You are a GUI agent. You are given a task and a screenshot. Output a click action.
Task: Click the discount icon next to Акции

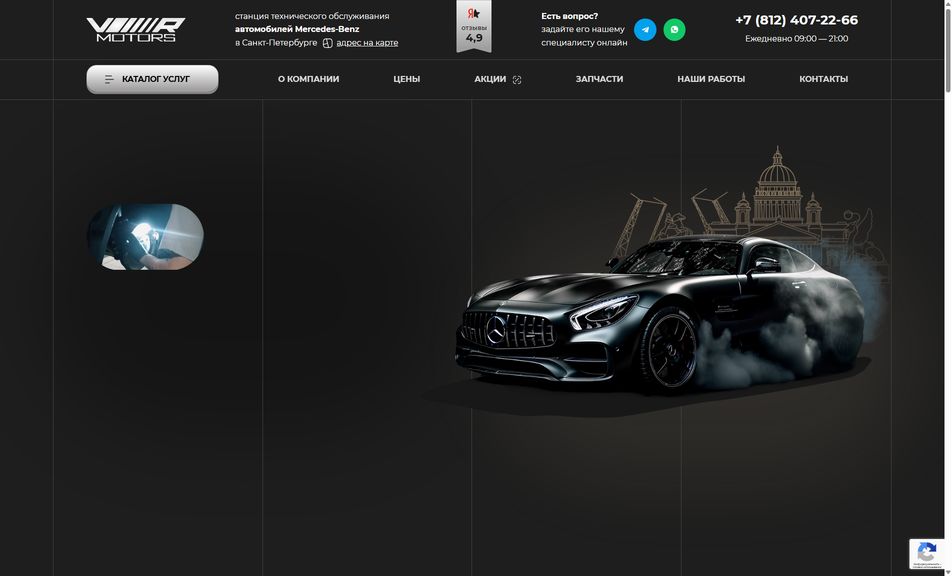coord(517,80)
